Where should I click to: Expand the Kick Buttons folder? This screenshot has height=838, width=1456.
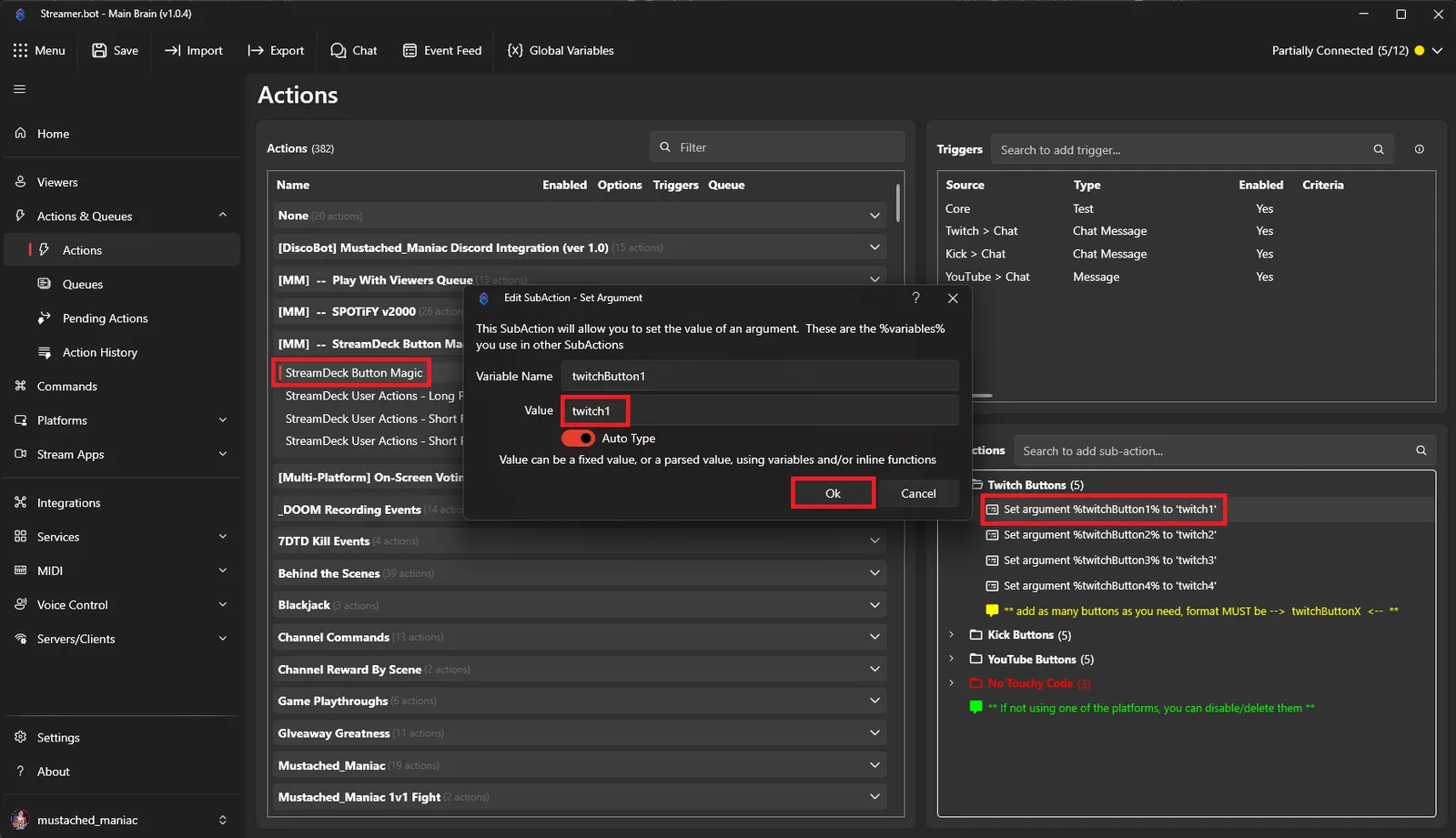(951, 635)
